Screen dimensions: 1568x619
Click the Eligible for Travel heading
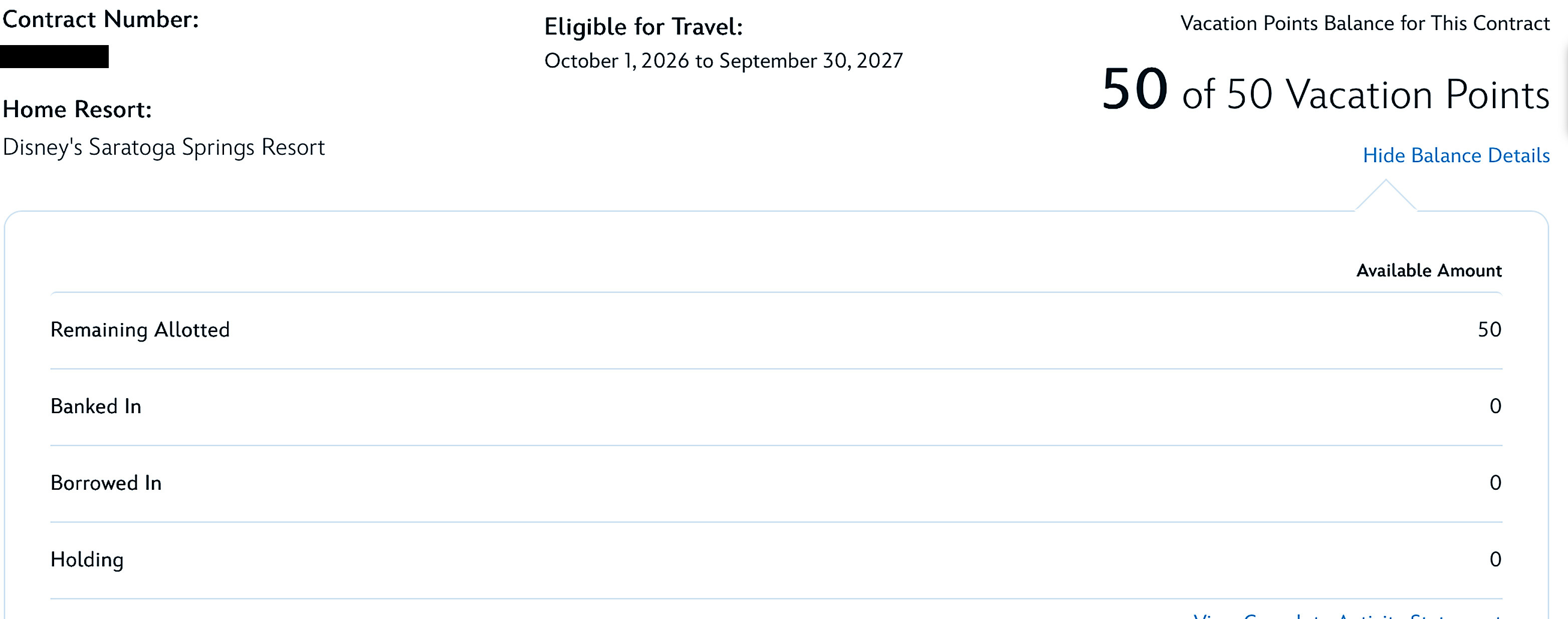pyautogui.click(x=643, y=28)
